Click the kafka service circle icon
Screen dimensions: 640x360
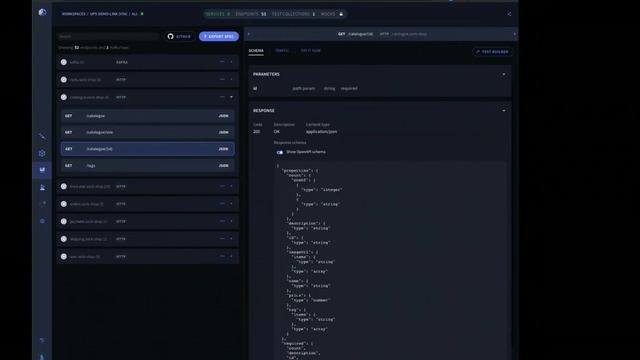click(x=64, y=62)
